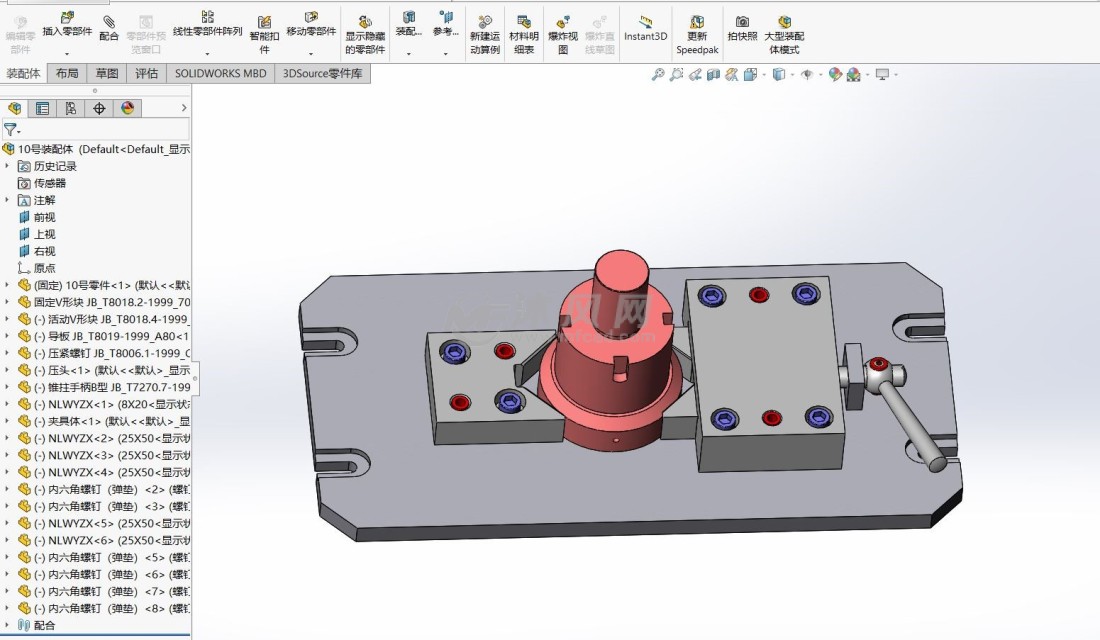
Task: Select the 前视 front plane
Action: 37,218
